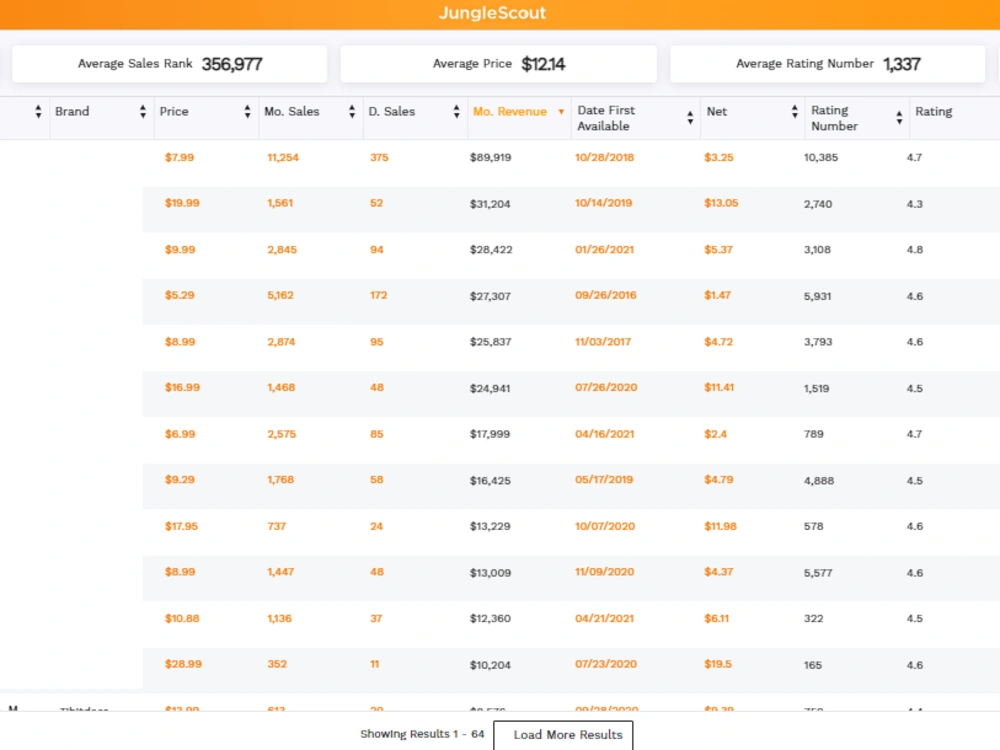1000x750 pixels.
Task: Click the Average Rating Number card
Action: [x=828, y=64]
